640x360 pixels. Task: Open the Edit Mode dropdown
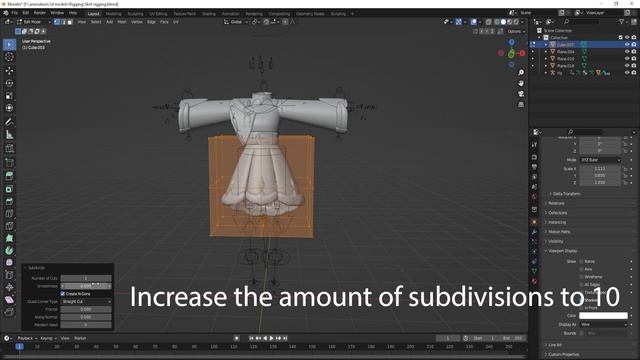[34, 22]
